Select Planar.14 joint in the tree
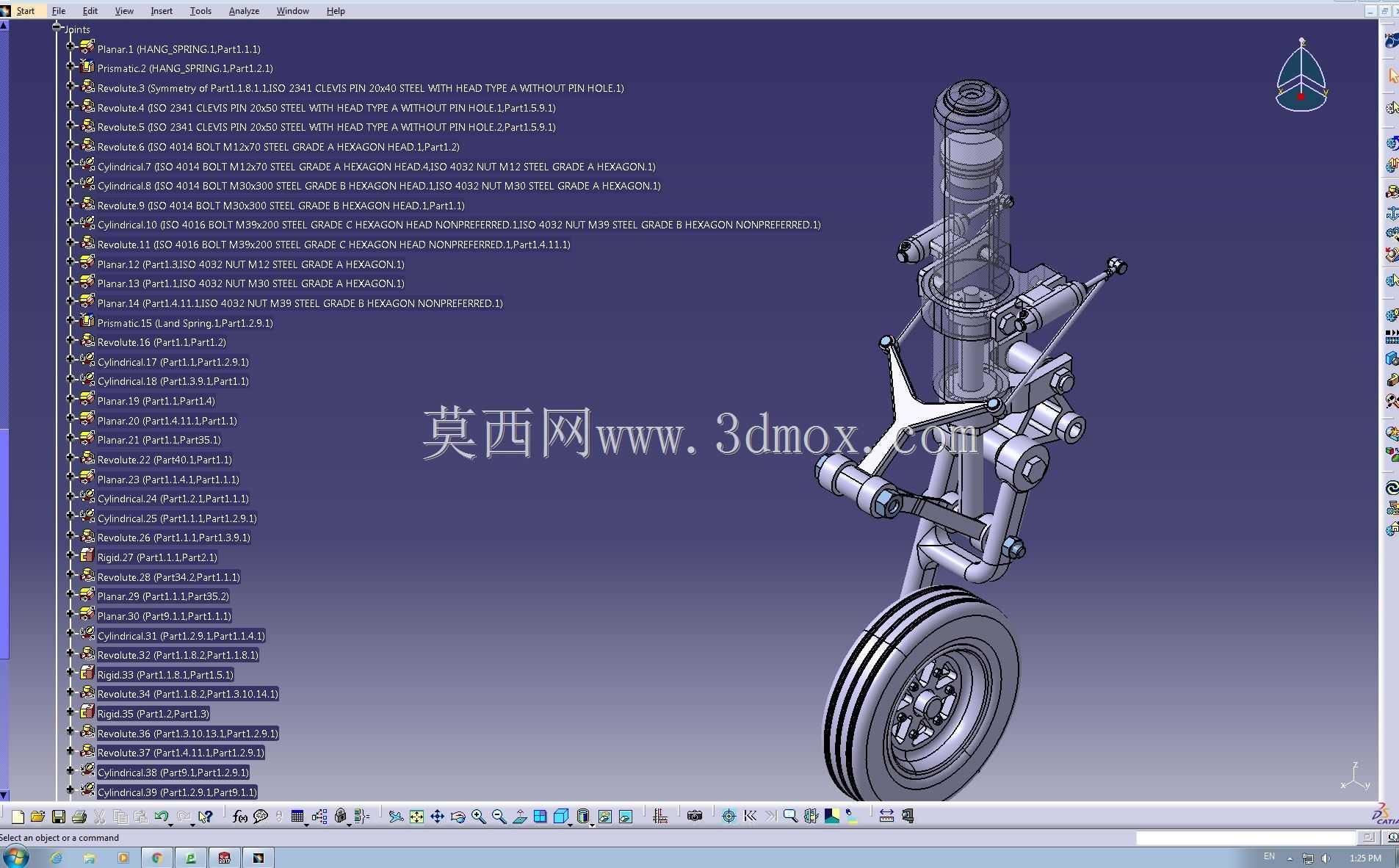This screenshot has height=868, width=1399. pos(300,303)
